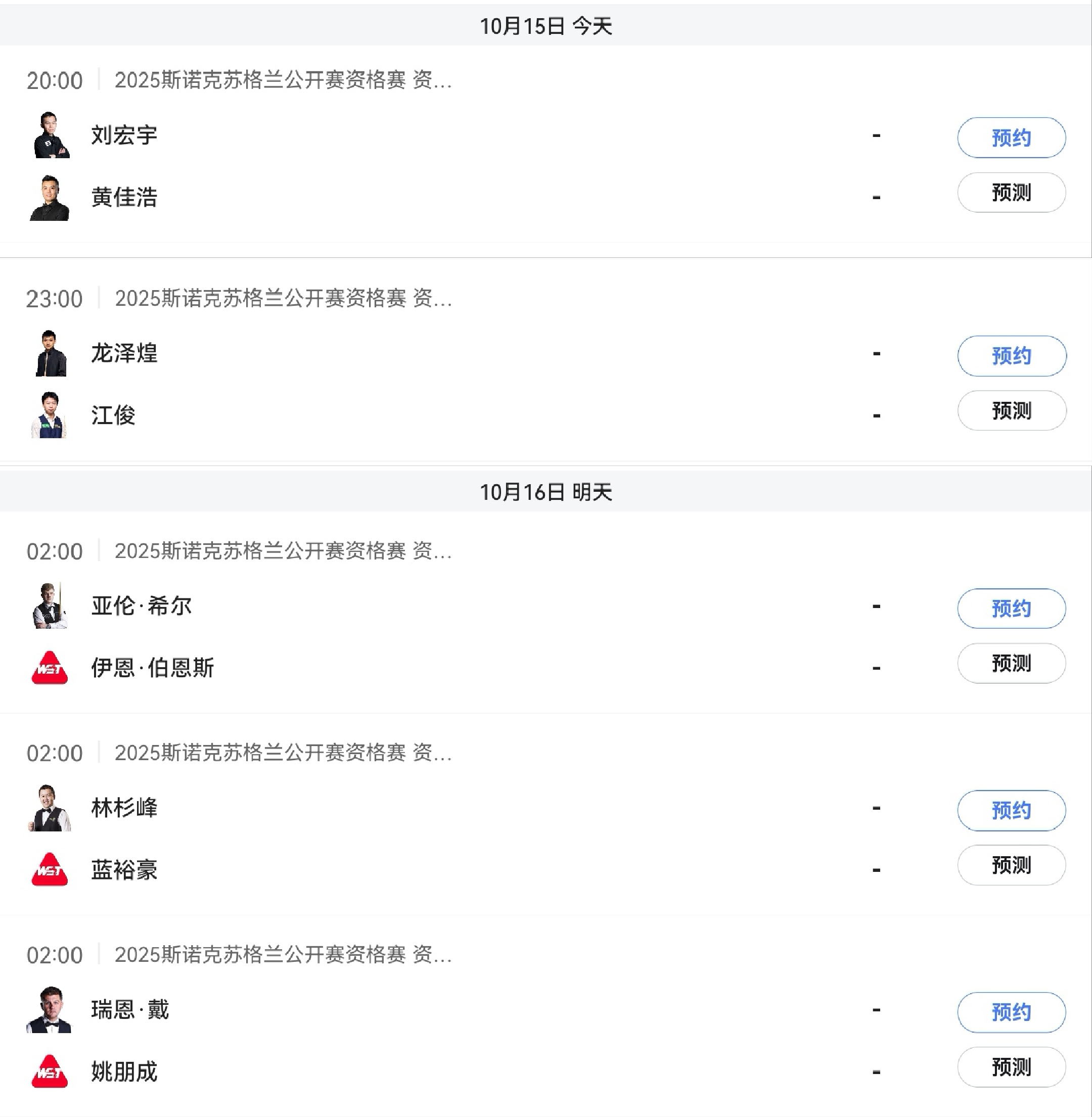Click Aaron Hill's (亚伦·希尔) avatar
1092x1117 pixels.
[x=50, y=606]
